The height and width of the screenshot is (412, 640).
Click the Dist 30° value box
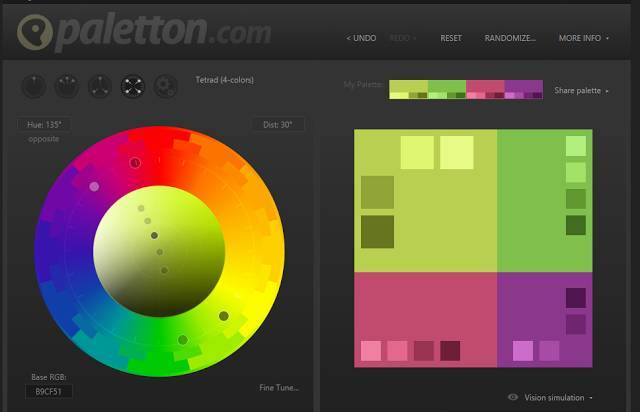(x=278, y=125)
